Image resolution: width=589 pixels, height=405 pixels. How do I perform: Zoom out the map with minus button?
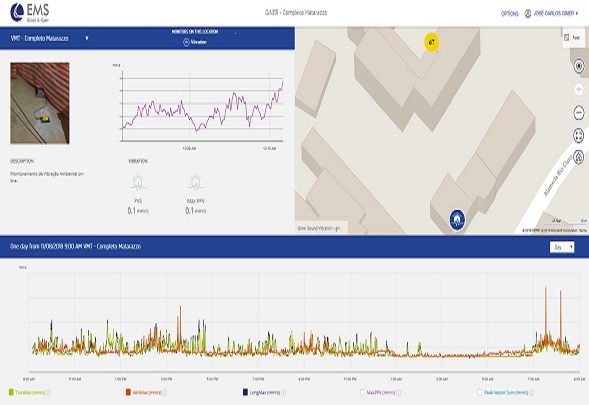click(x=579, y=112)
